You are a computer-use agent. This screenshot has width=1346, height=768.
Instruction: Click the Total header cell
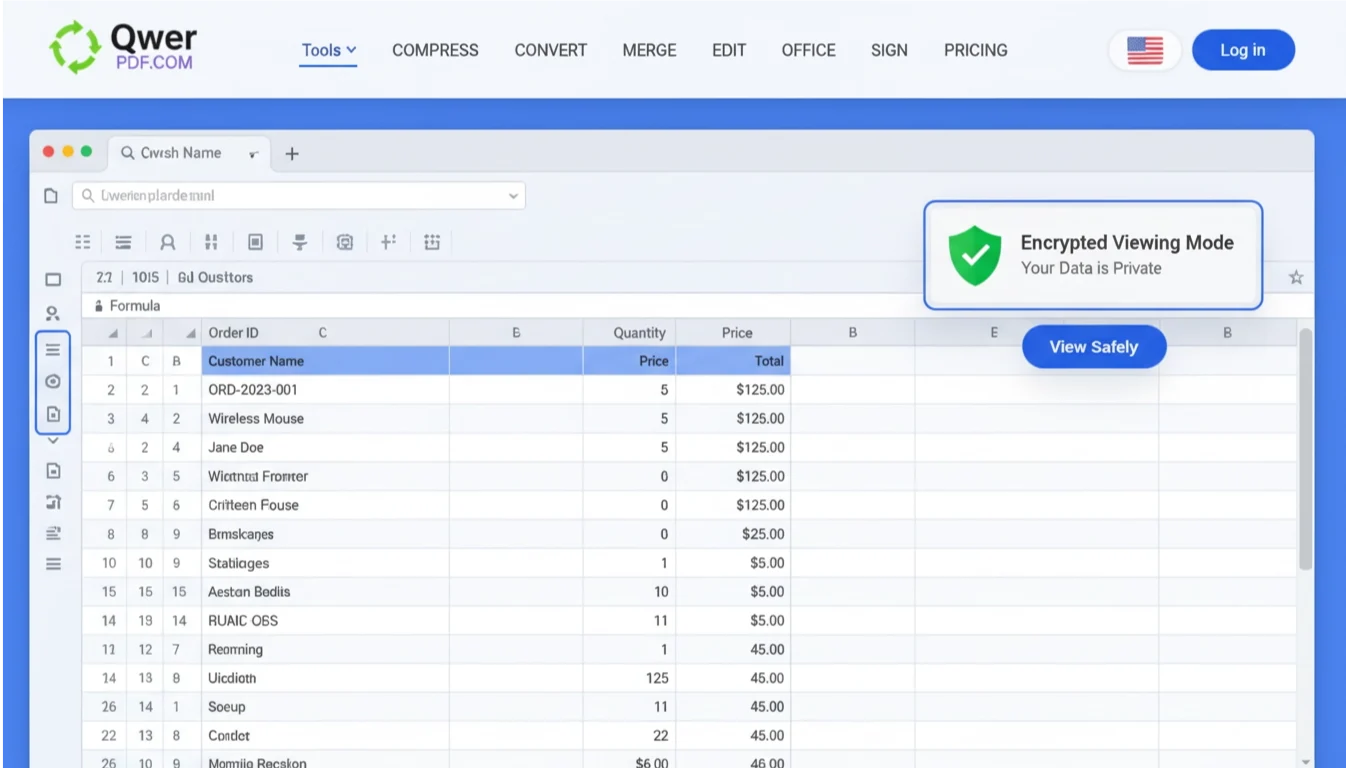pos(733,361)
